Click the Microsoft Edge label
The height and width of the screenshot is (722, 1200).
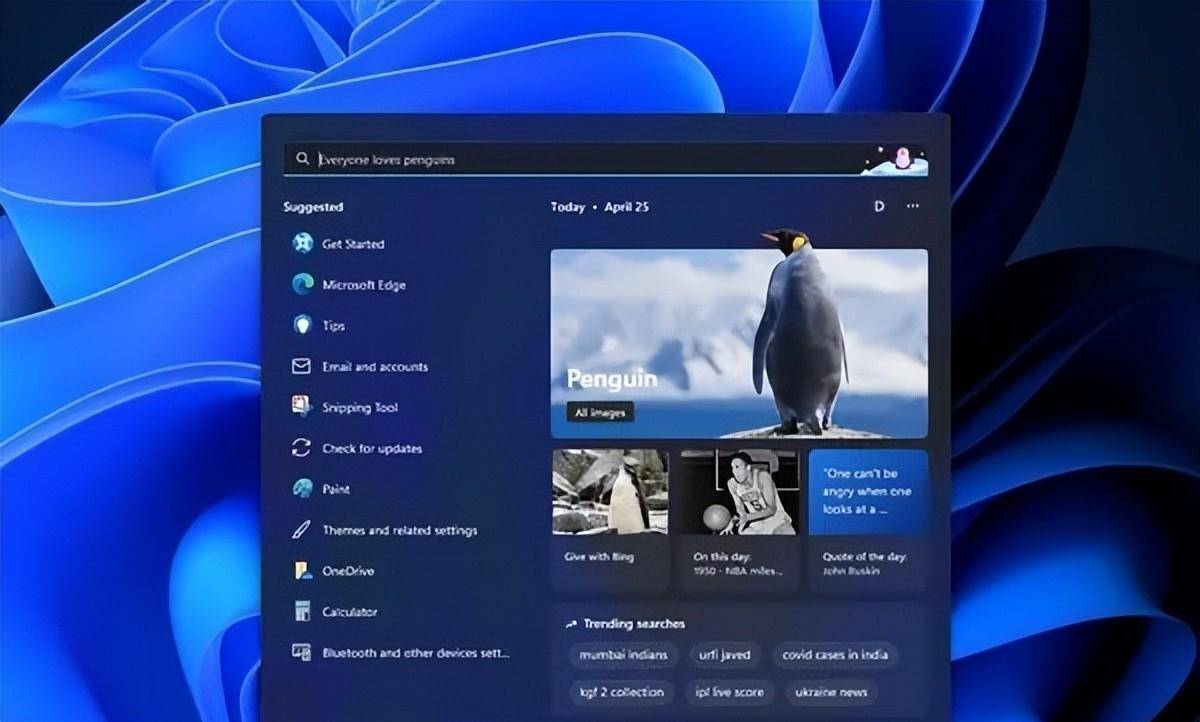364,285
